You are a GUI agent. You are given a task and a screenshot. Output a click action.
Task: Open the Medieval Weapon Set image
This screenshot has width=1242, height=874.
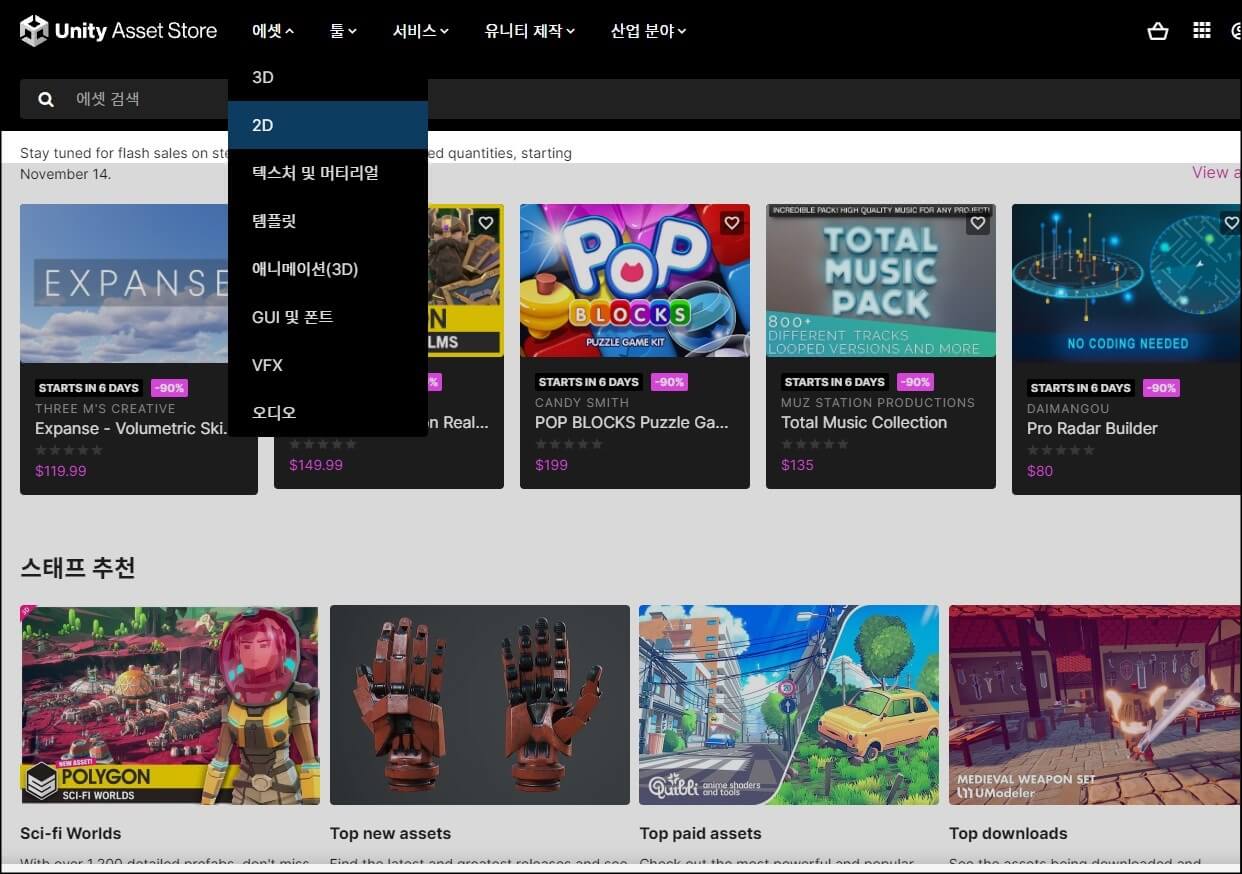[1095, 705]
